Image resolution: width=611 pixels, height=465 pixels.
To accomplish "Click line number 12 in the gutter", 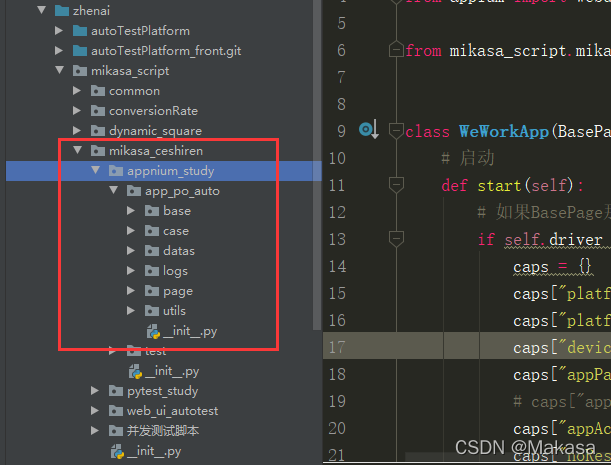I will click(x=337, y=212).
